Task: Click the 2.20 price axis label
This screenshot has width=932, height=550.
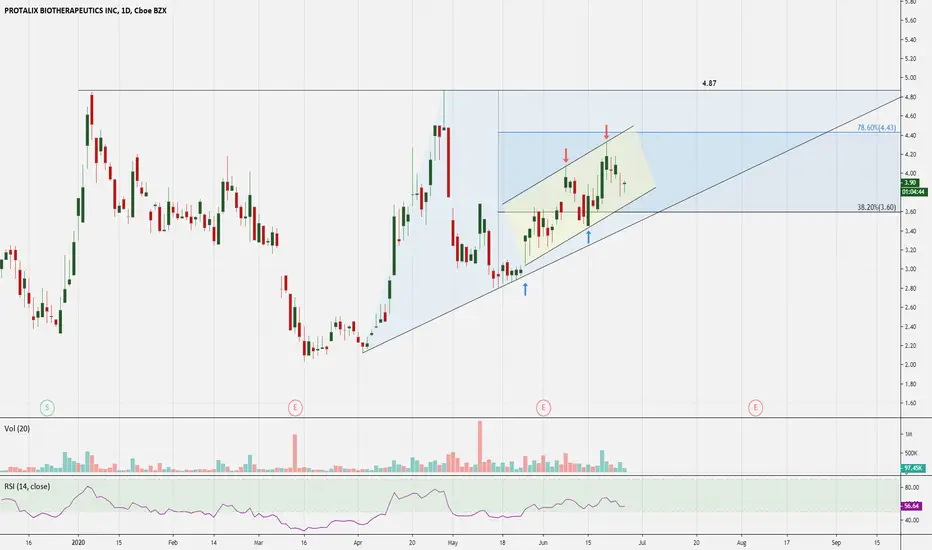Action: click(909, 345)
